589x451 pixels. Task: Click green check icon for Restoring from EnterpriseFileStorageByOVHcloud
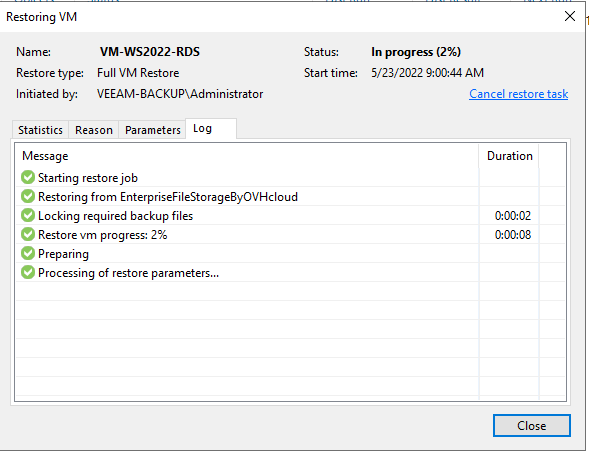(x=28, y=196)
